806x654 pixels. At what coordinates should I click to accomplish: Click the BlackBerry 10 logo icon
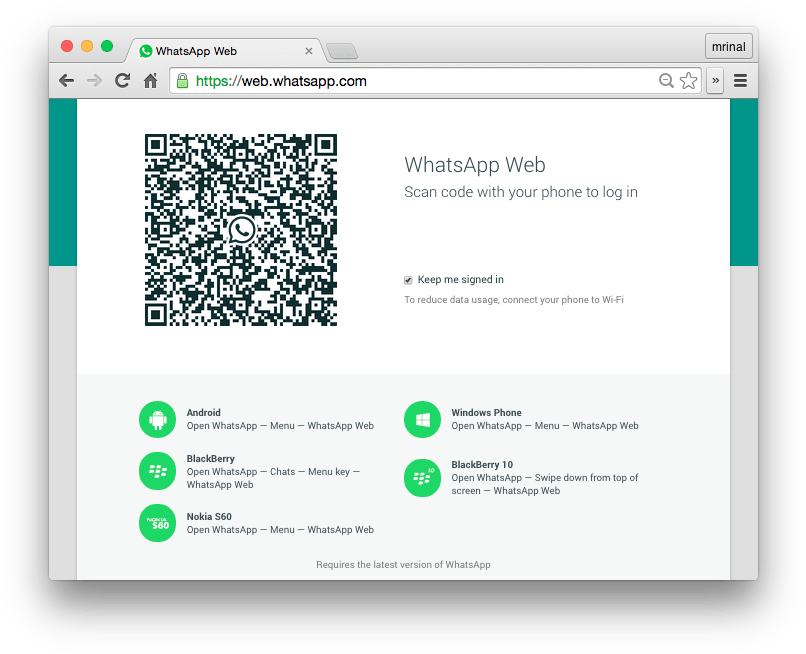(x=423, y=478)
